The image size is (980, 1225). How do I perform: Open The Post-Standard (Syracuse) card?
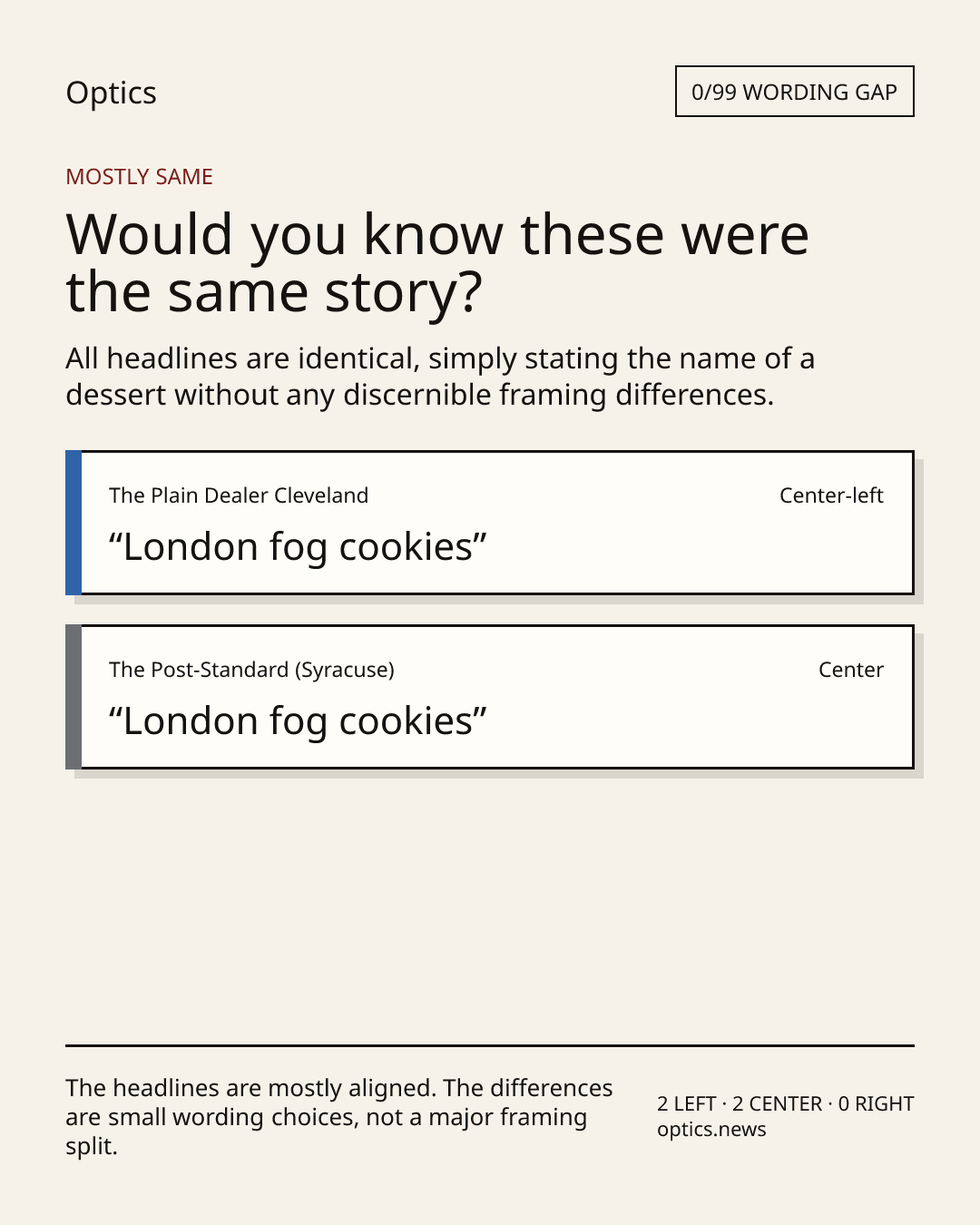490,697
